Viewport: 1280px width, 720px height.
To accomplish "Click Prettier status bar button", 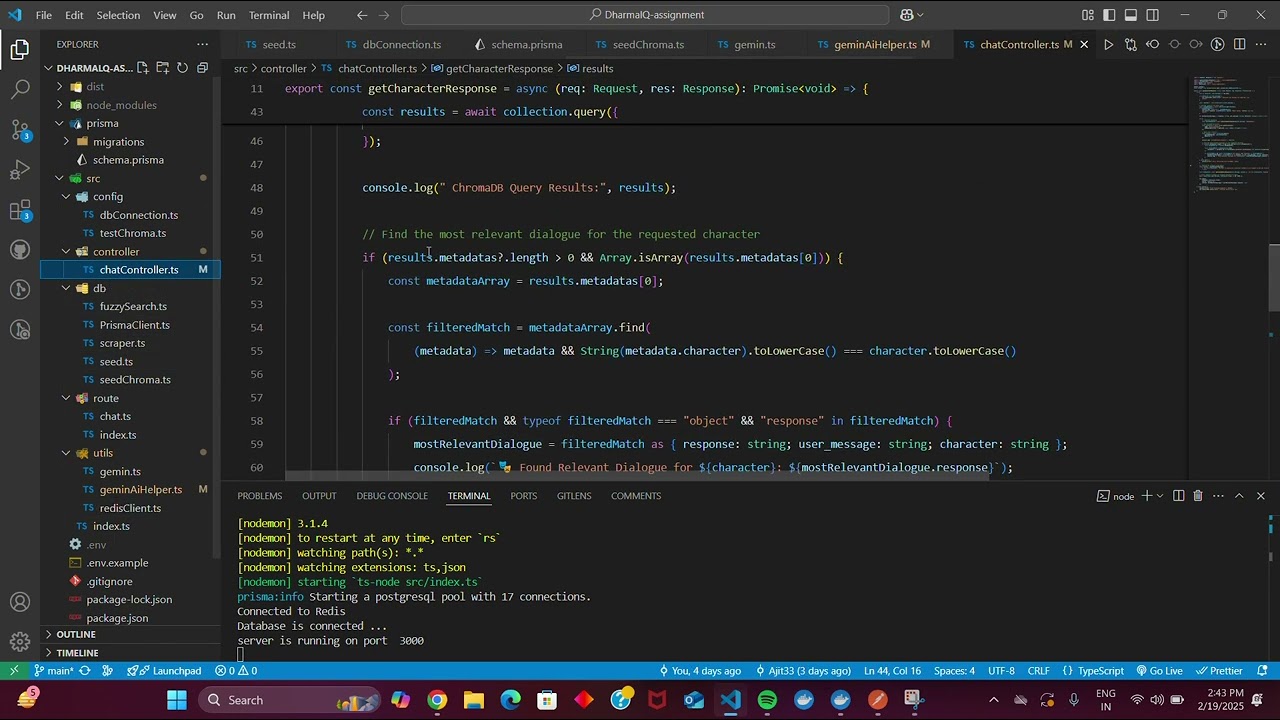I will tap(1218, 671).
